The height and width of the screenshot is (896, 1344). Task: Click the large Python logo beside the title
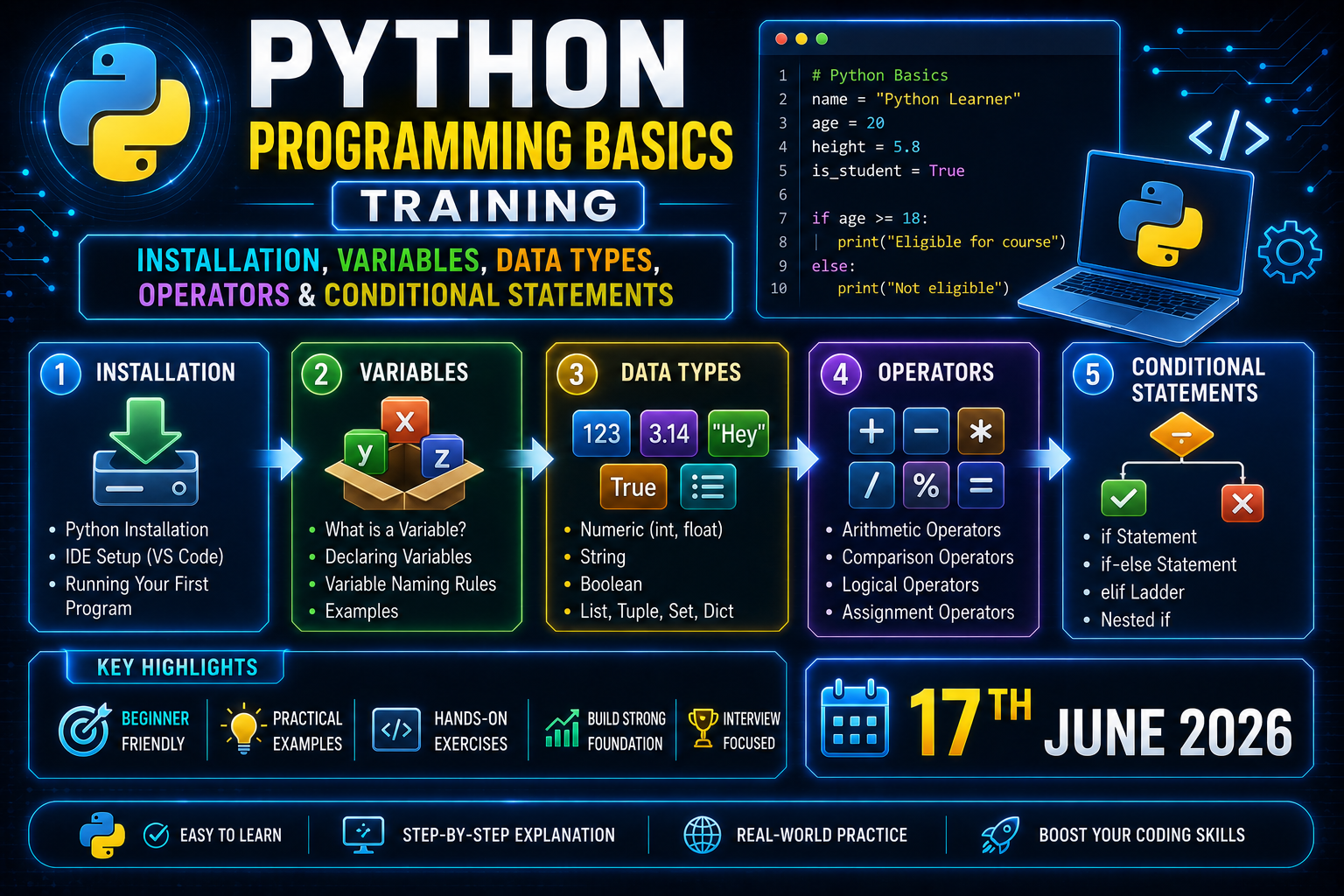tap(124, 110)
